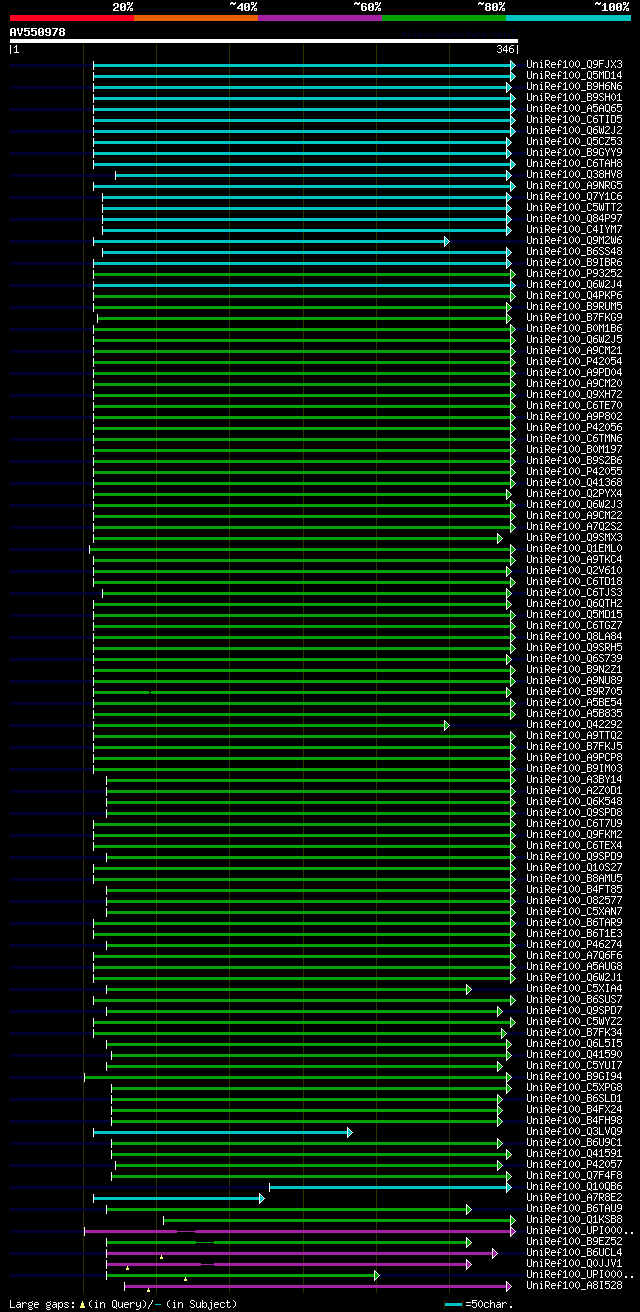Click the UniRef100_C6TMN6 label
Image resolution: width=640 pixels, height=1312 pixels.
[x=574, y=438]
